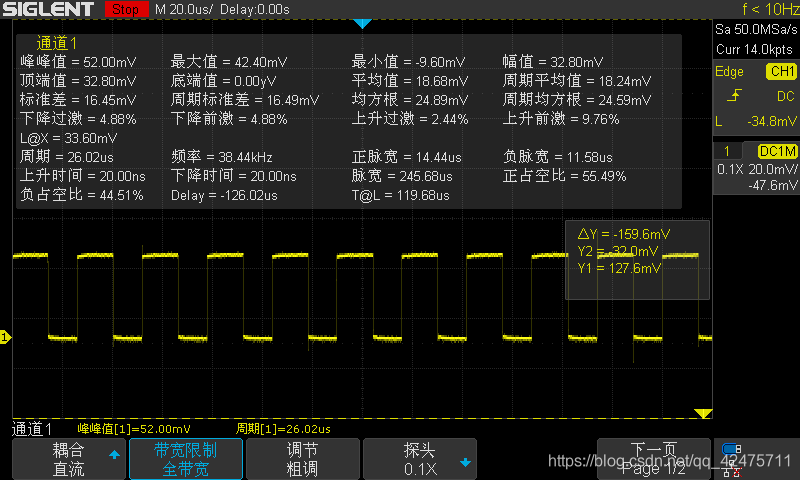
Task: Click the -47.6mV channel offset value
Action: click(773, 185)
